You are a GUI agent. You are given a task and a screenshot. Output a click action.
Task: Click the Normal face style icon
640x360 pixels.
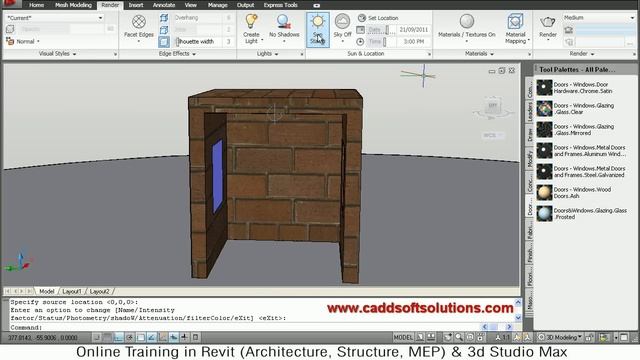coord(10,41)
